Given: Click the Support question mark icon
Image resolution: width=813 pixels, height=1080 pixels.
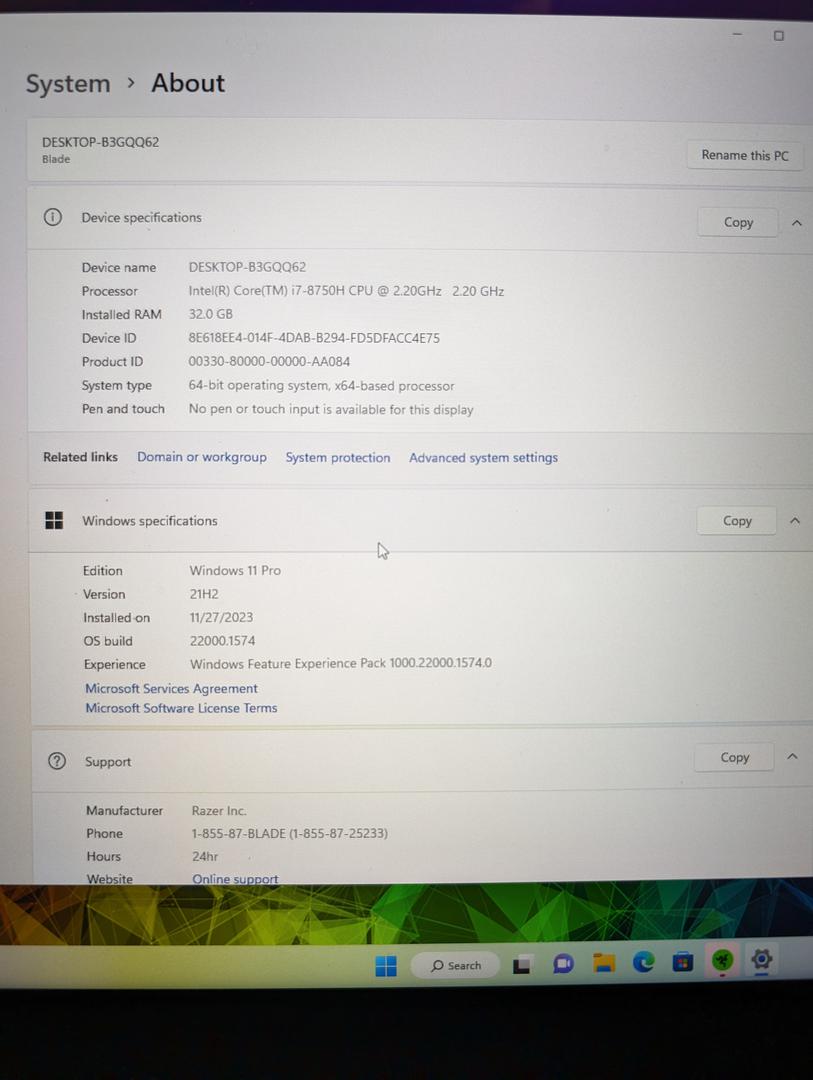Looking at the screenshot, I should coord(56,761).
